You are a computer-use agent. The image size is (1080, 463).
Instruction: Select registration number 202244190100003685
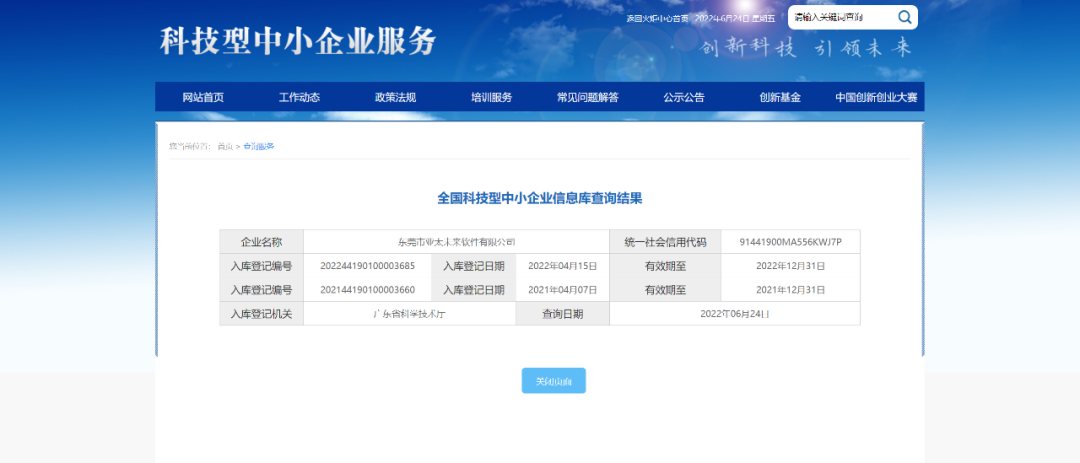368,266
